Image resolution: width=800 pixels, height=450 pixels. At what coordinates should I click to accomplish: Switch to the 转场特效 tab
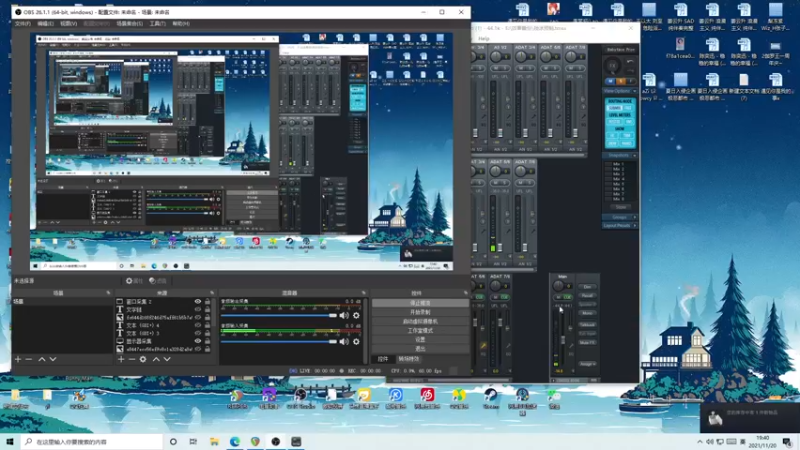pos(409,358)
